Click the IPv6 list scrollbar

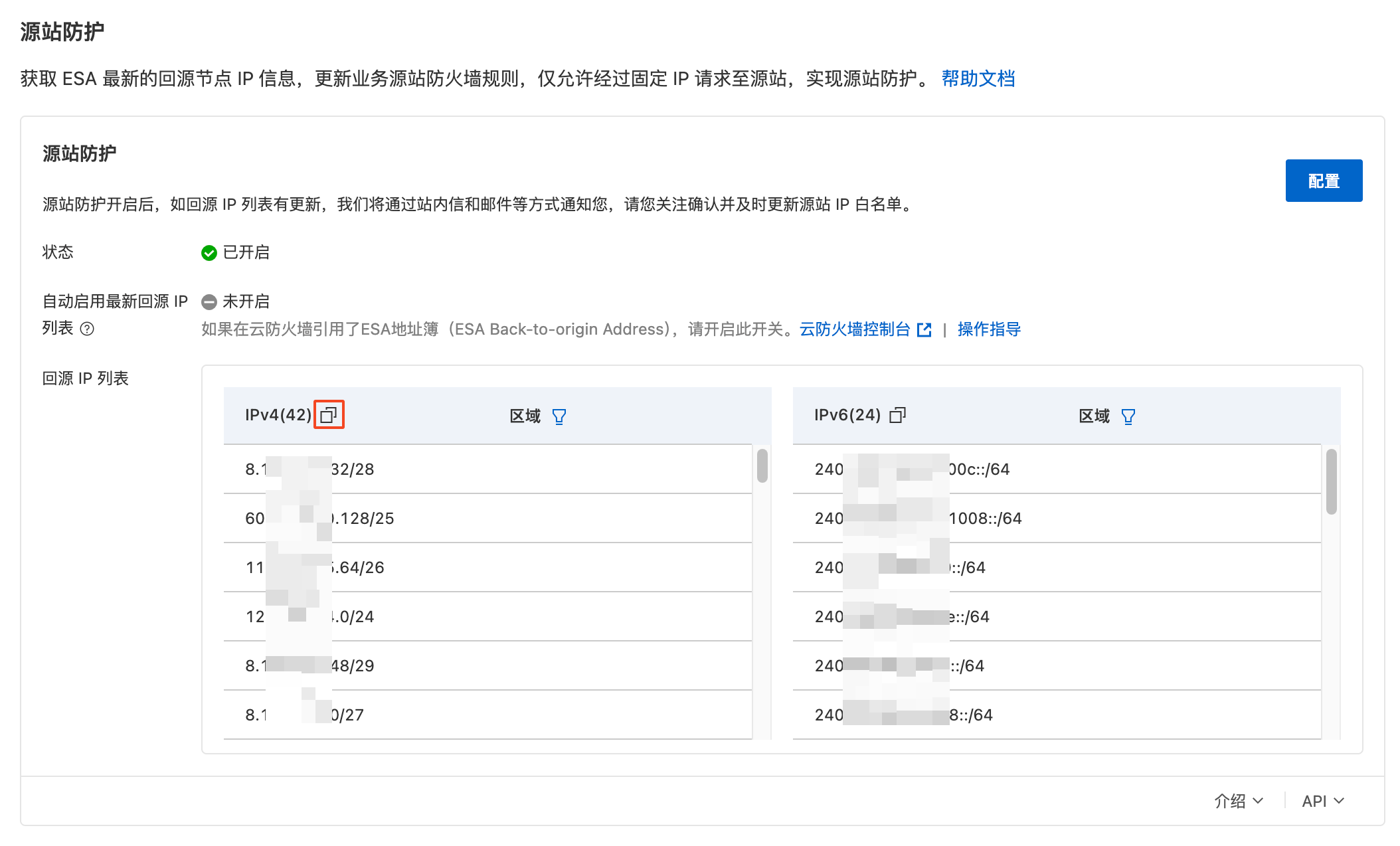pos(1331,481)
